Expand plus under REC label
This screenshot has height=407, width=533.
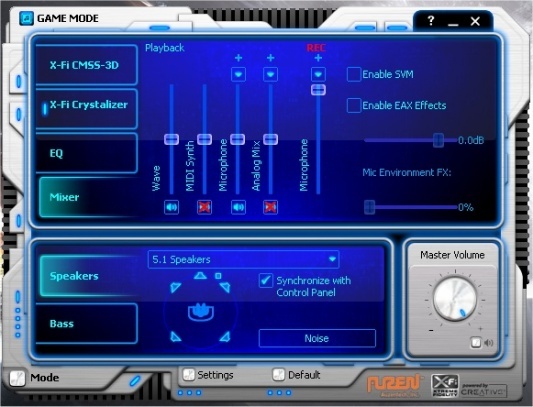318,58
